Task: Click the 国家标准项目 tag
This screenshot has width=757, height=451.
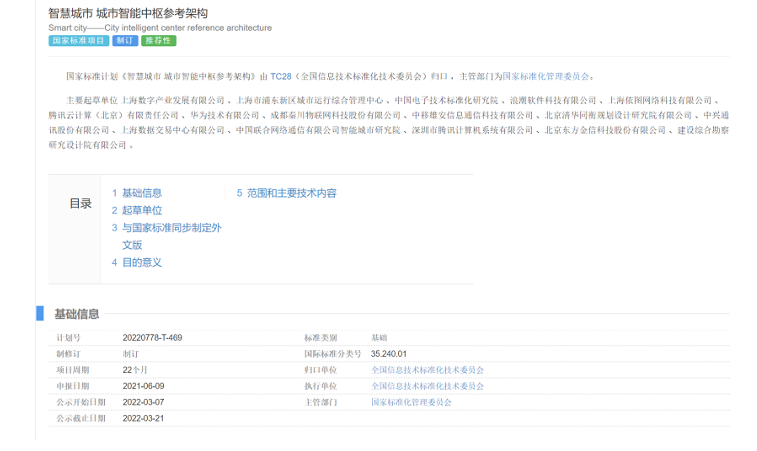Action: click(79, 41)
